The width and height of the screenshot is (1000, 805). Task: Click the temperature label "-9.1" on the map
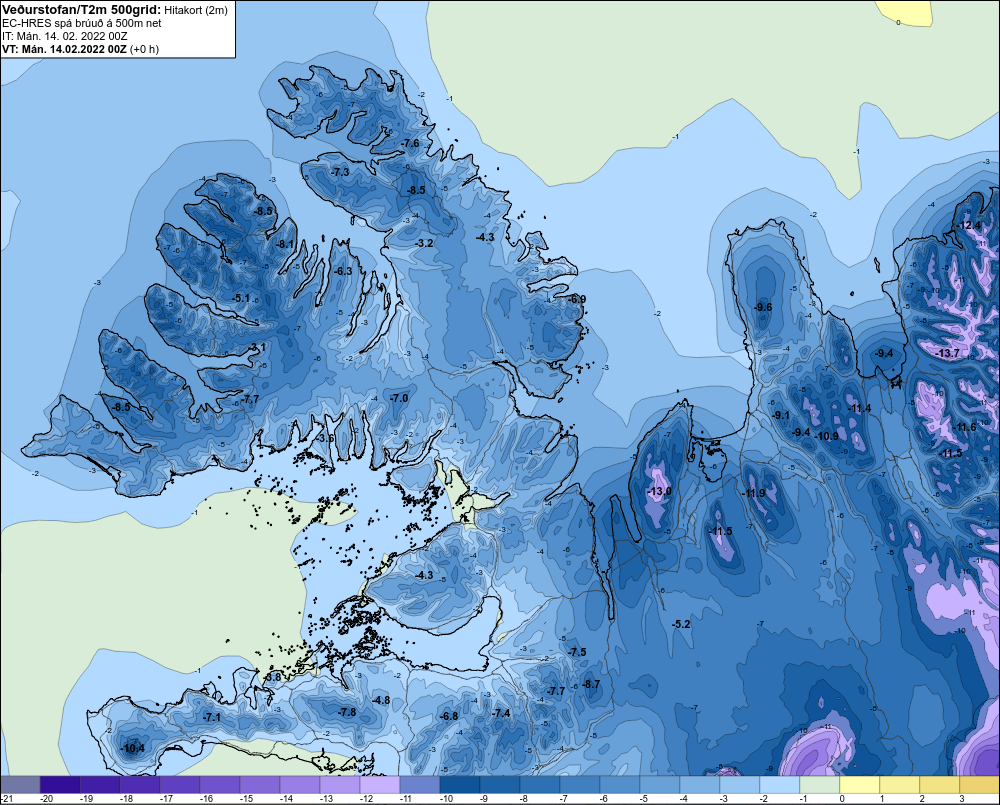781,415
